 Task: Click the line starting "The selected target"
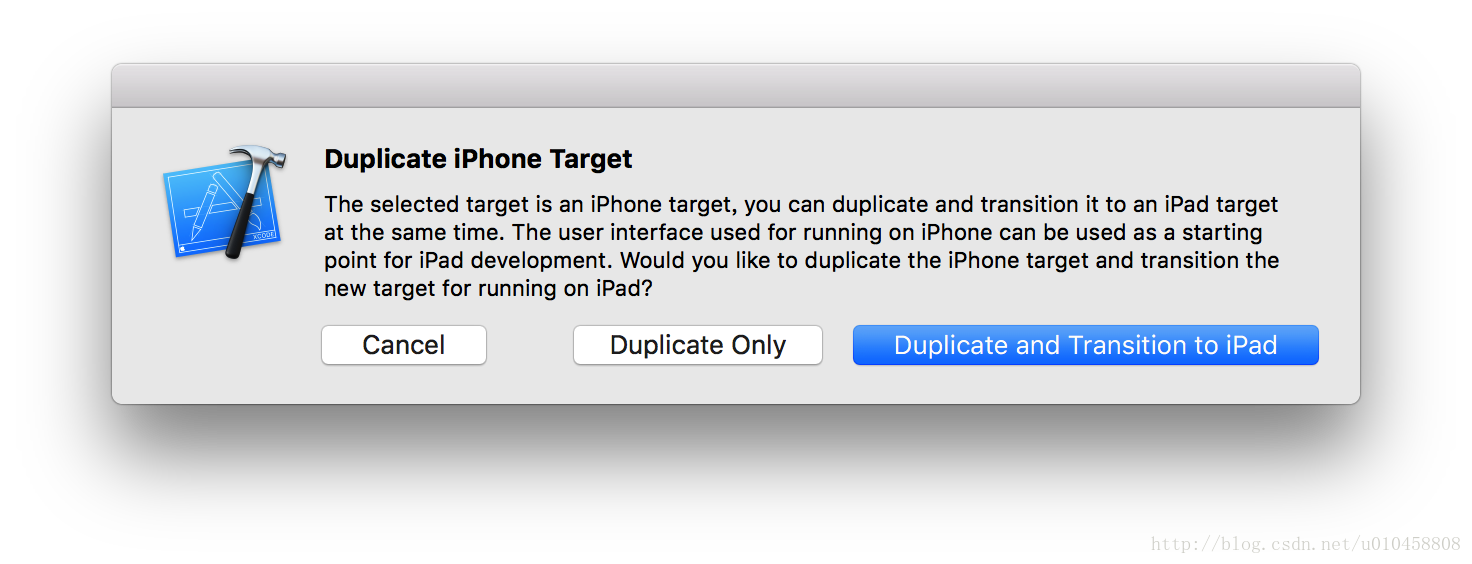(801, 204)
